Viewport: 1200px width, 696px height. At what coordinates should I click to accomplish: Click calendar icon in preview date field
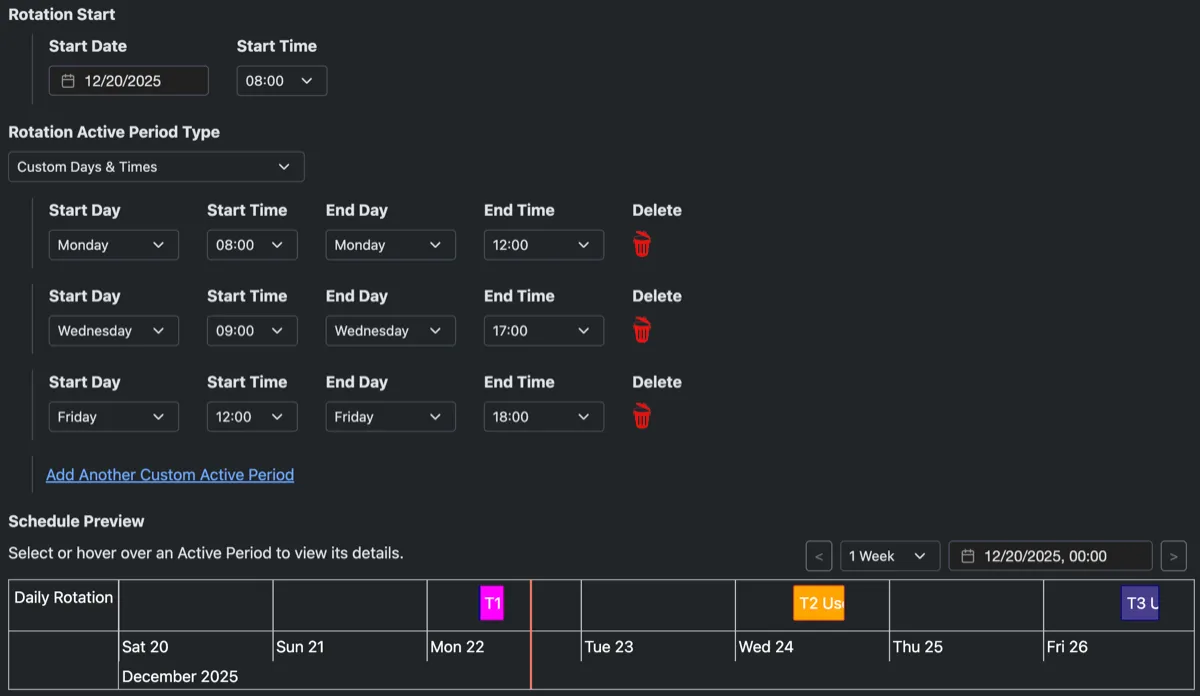968,556
